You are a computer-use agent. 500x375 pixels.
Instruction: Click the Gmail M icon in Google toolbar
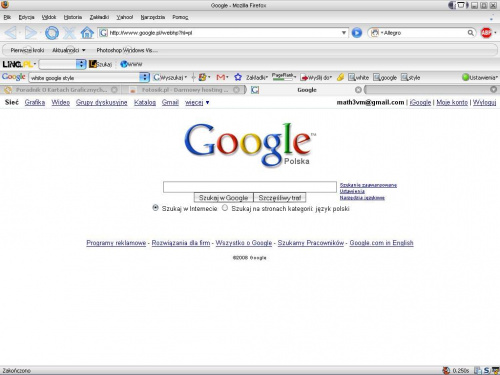click(x=220, y=77)
